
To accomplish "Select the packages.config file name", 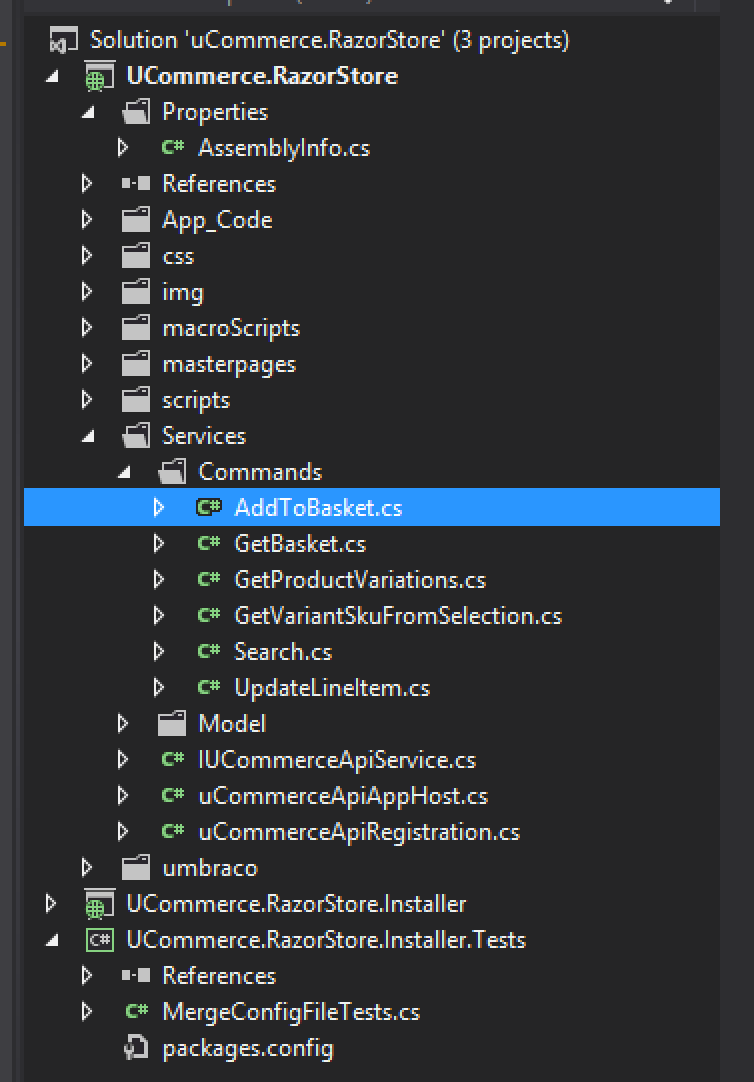I will tap(248, 1048).
